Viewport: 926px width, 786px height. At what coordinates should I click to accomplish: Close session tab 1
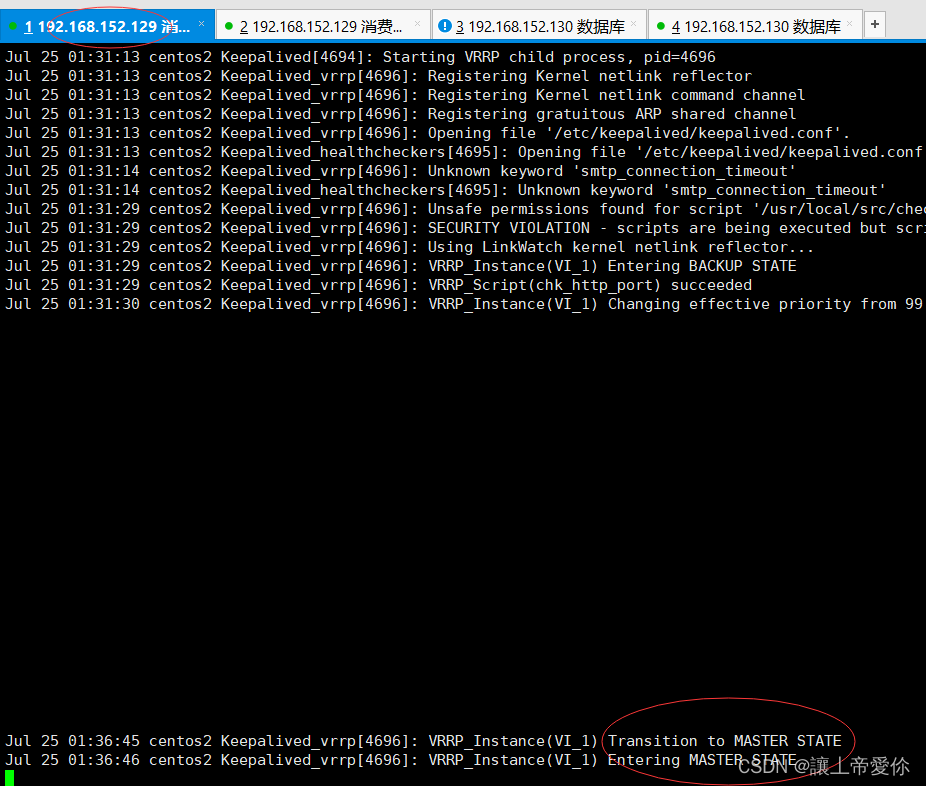201,24
